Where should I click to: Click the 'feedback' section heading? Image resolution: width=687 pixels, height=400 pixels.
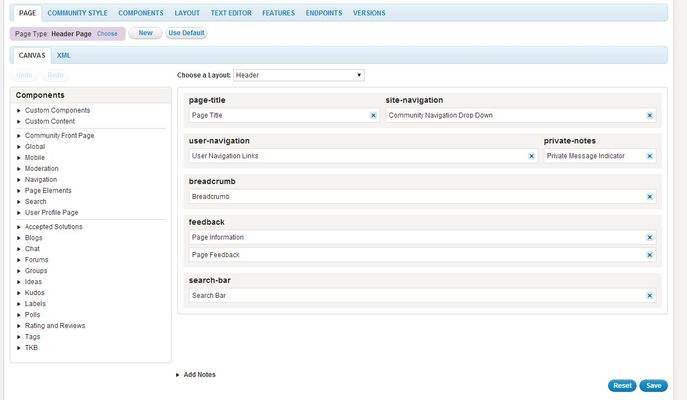(x=206, y=222)
